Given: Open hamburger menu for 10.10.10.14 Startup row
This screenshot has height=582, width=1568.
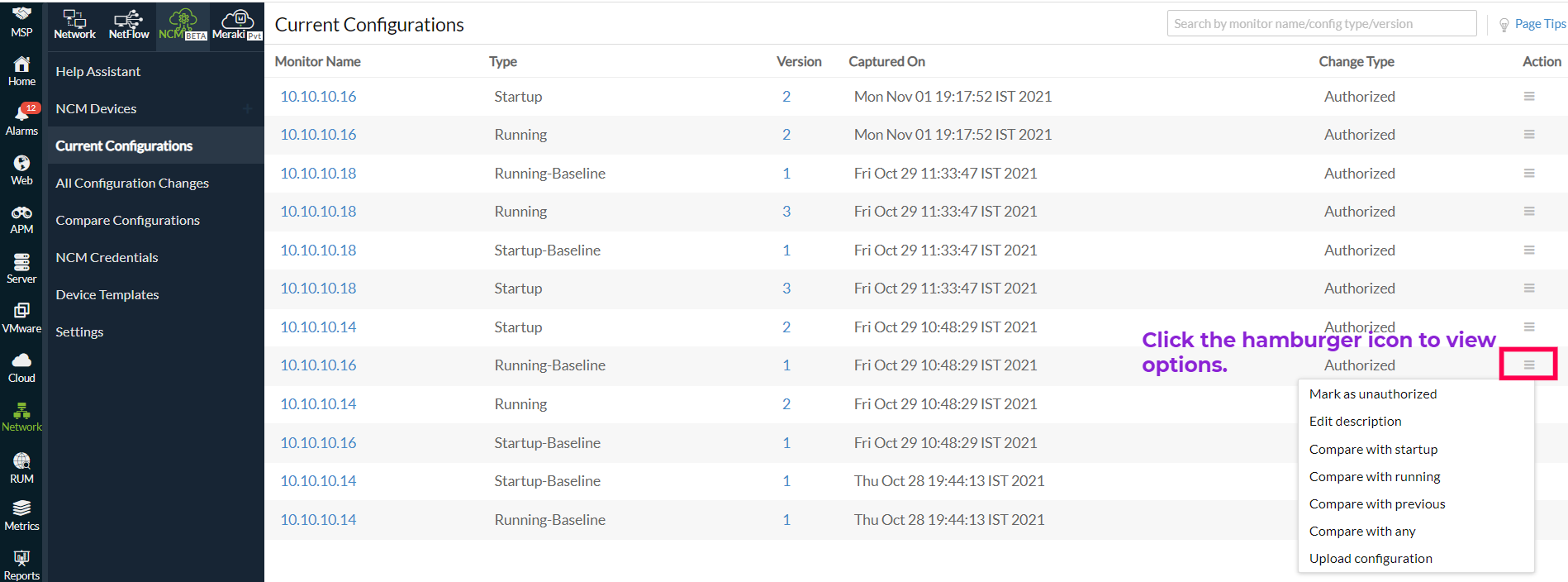Looking at the screenshot, I should pos(1529,327).
